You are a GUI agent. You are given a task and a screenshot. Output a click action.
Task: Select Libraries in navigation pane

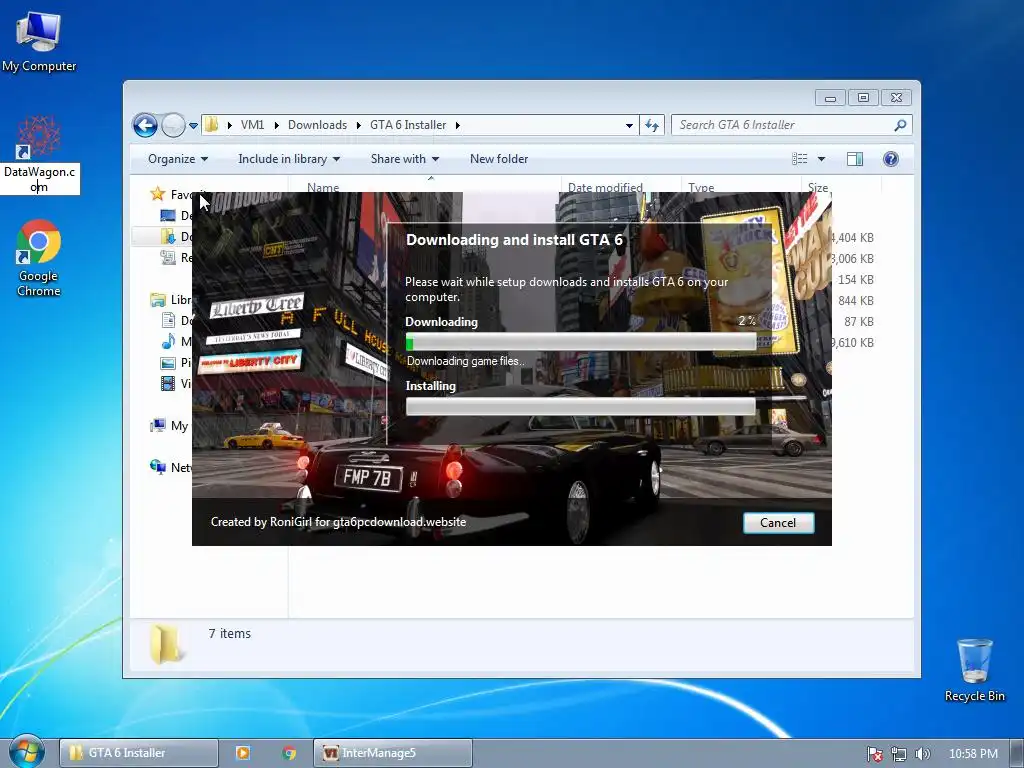pyautogui.click(x=170, y=300)
